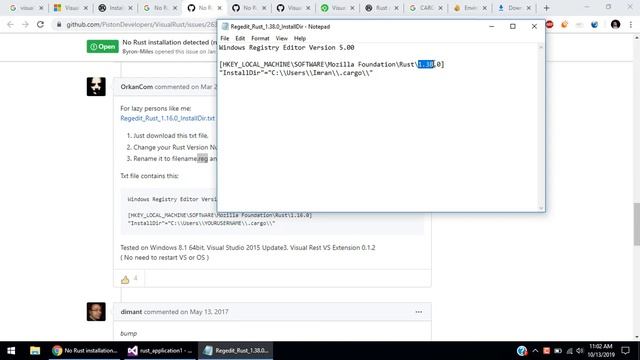The image size is (640, 360).
Task: Switch to Chrome 'No Rust installation' taskbar button
Action: pyautogui.click(x=85, y=351)
